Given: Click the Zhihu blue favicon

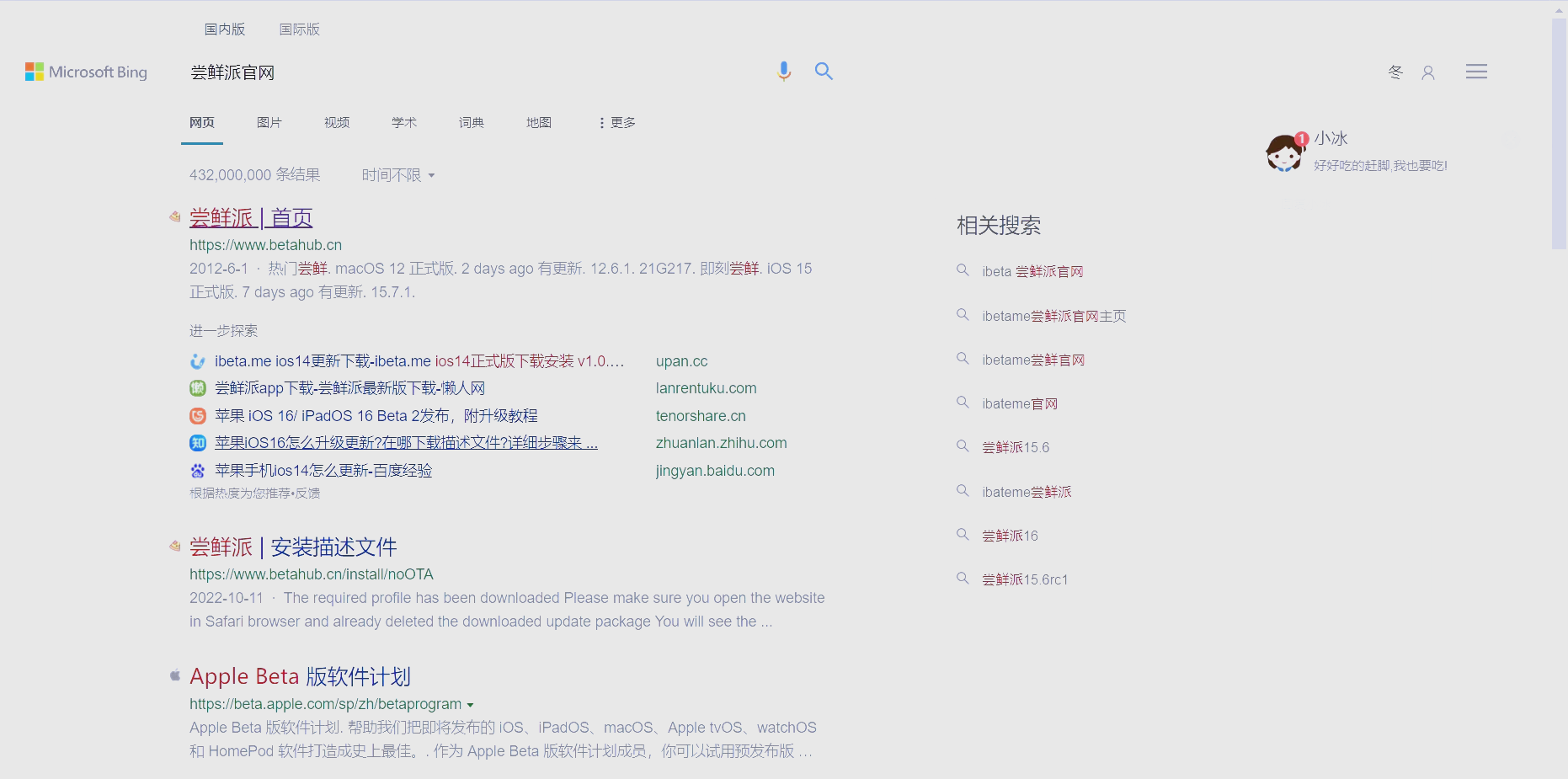Looking at the screenshot, I should pos(198,443).
